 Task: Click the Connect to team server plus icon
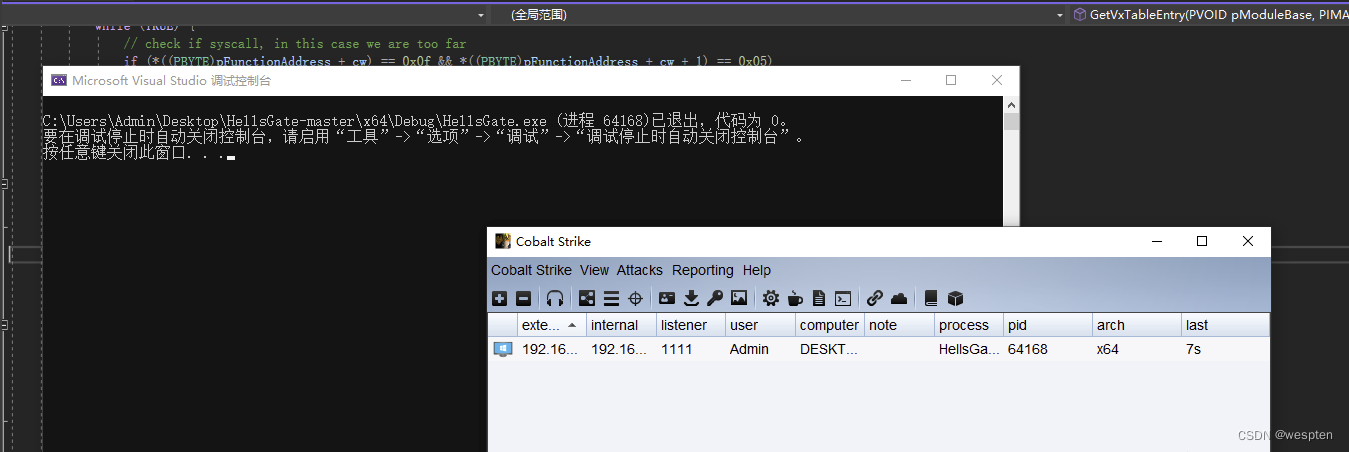(x=500, y=298)
